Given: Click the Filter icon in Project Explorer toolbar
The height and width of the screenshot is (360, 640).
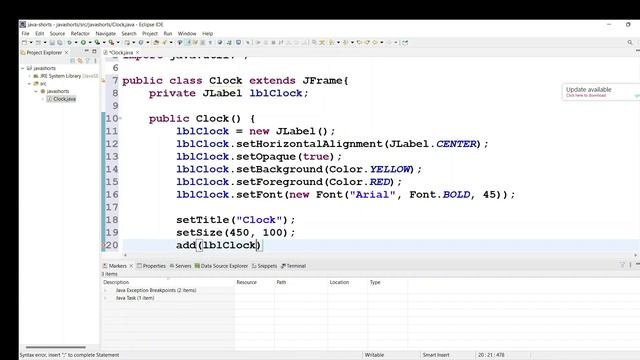Looking at the screenshot, I should (87, 61).
